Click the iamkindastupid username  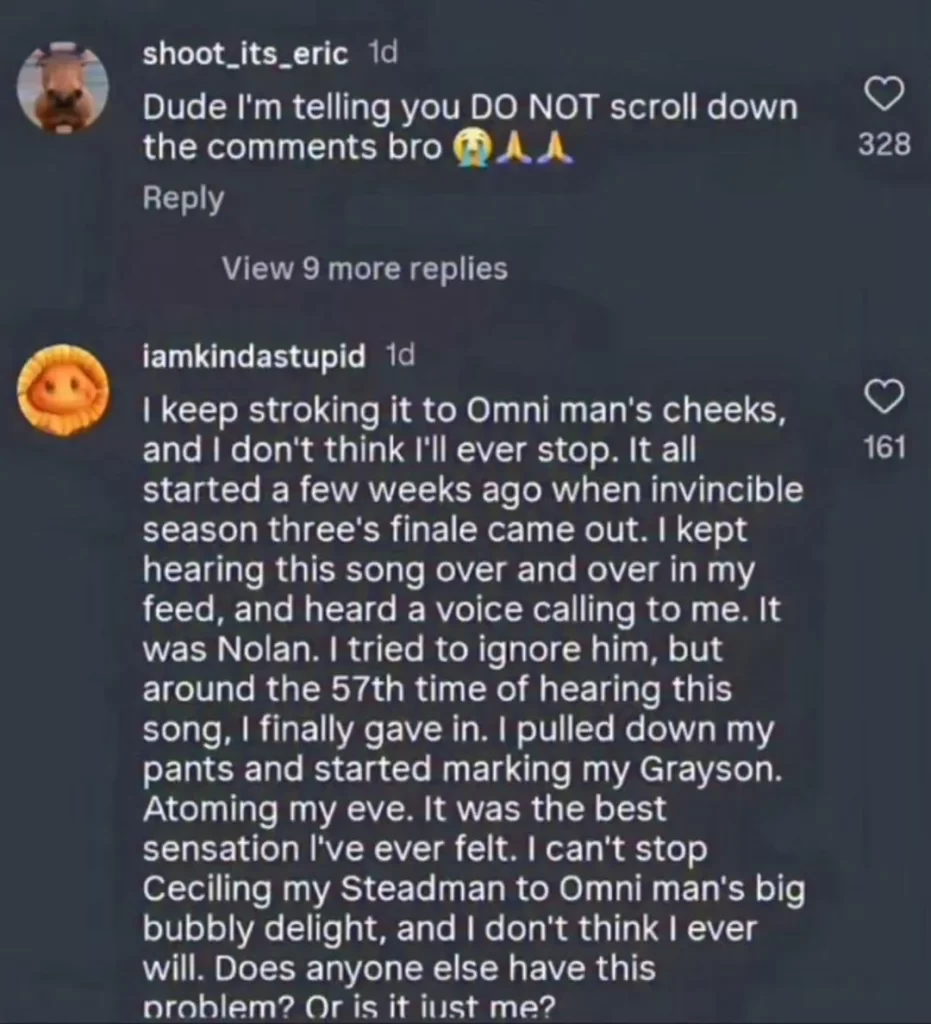254,356
